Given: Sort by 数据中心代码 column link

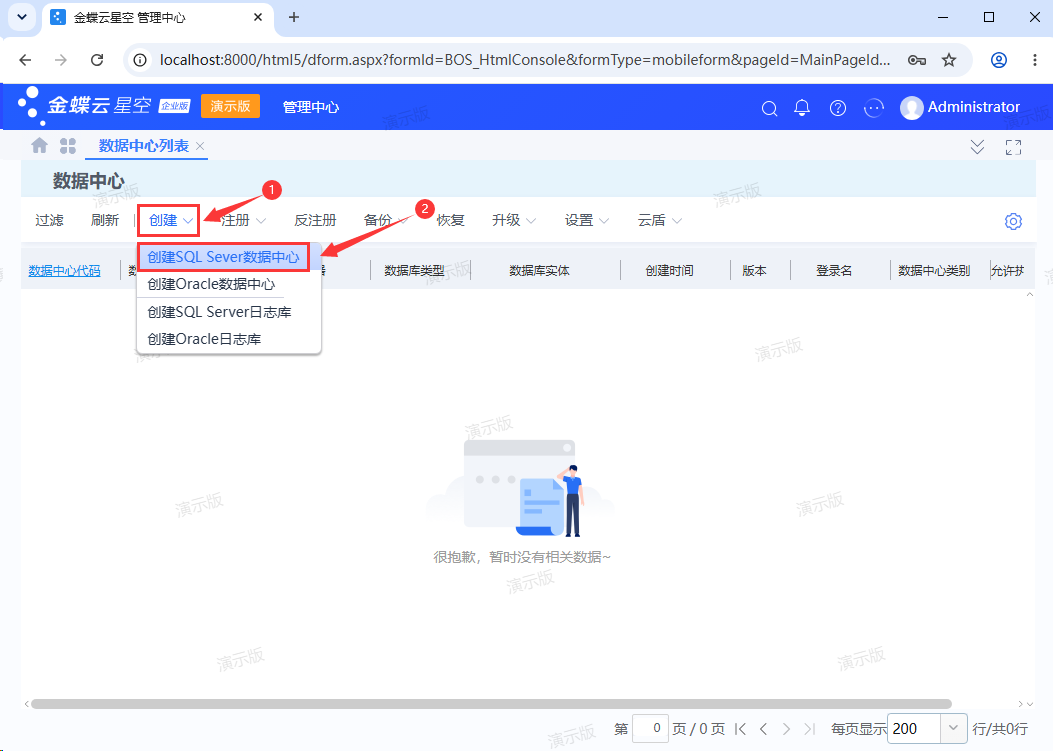Looking at the screenshot, I should (x=64, y=271).
